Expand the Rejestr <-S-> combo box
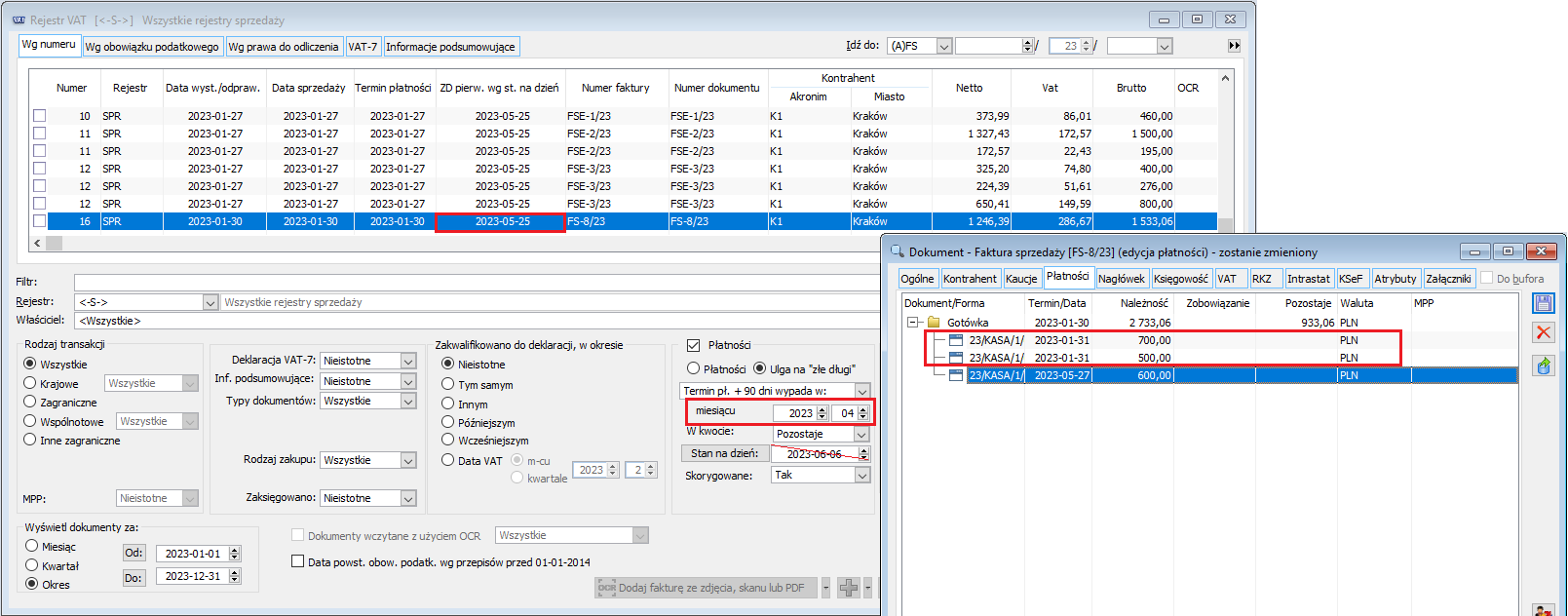Image resolution: width=1568 pixels, height=616 pixels. (210, 302)
